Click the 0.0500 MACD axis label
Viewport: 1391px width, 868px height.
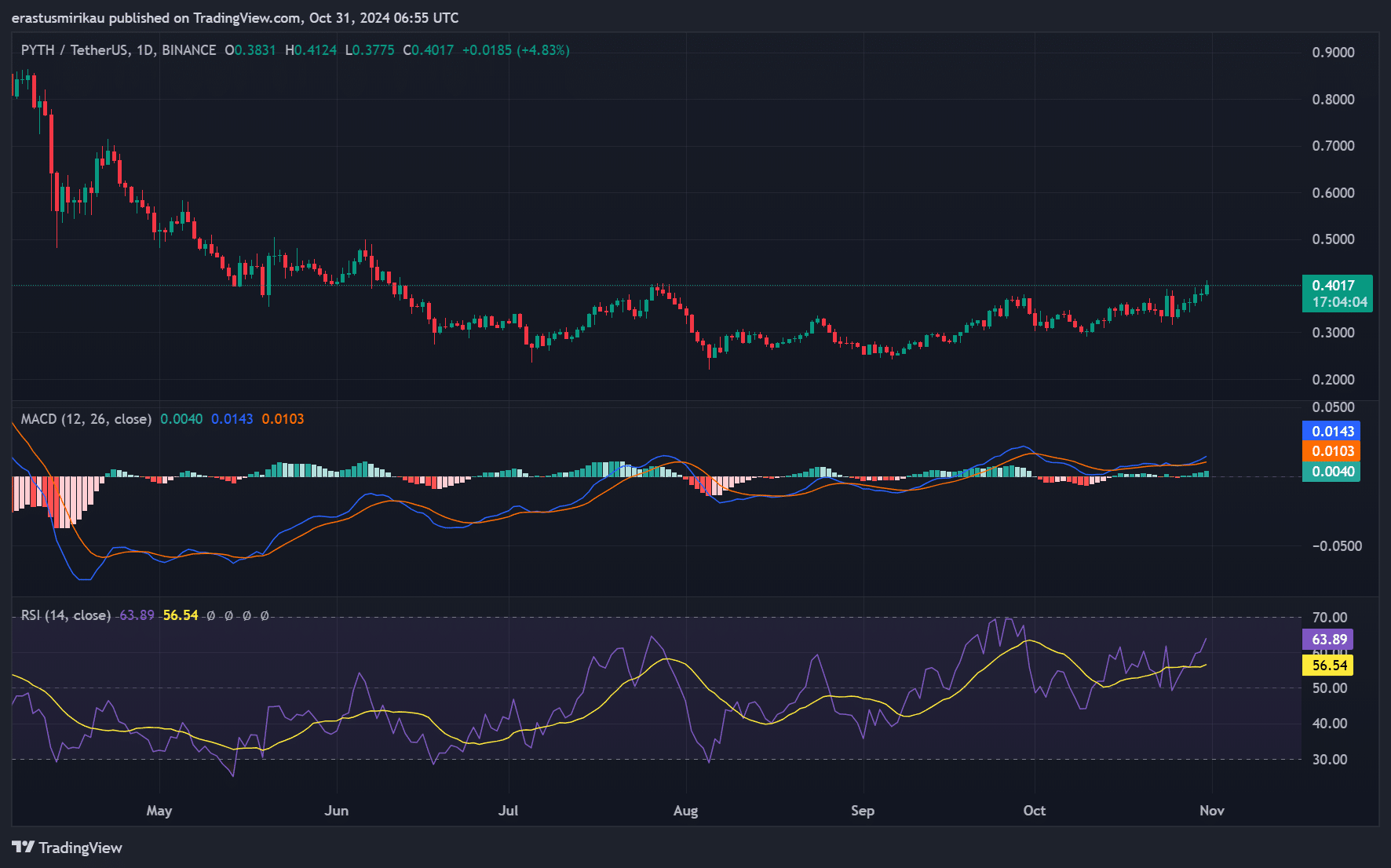pos(1333,407)
